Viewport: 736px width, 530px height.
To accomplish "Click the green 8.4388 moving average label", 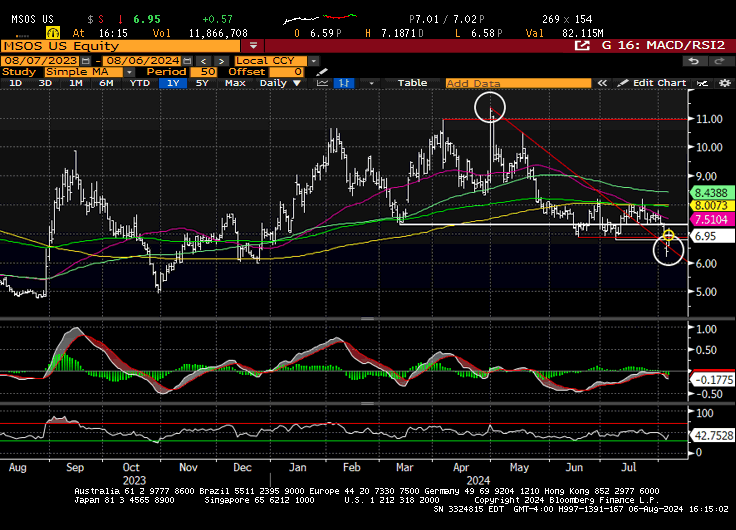I will [711, 193].
